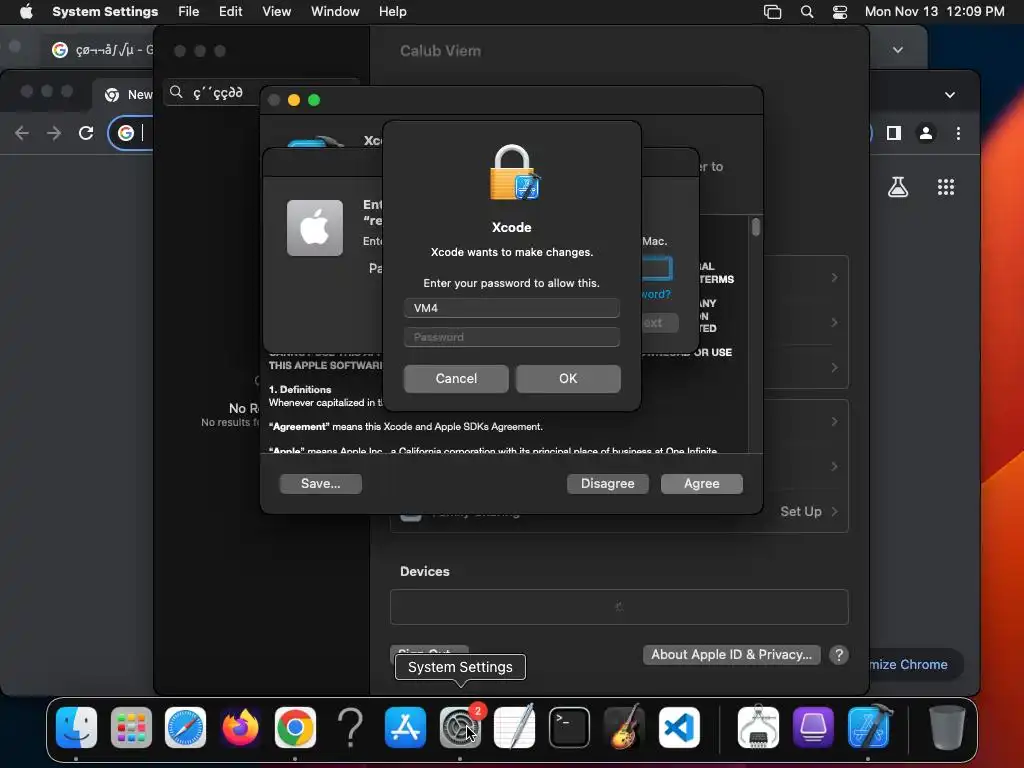Expand the rear Chrome window tab chevron
This screenshot has width=1024, height=768.
[898, 50]
